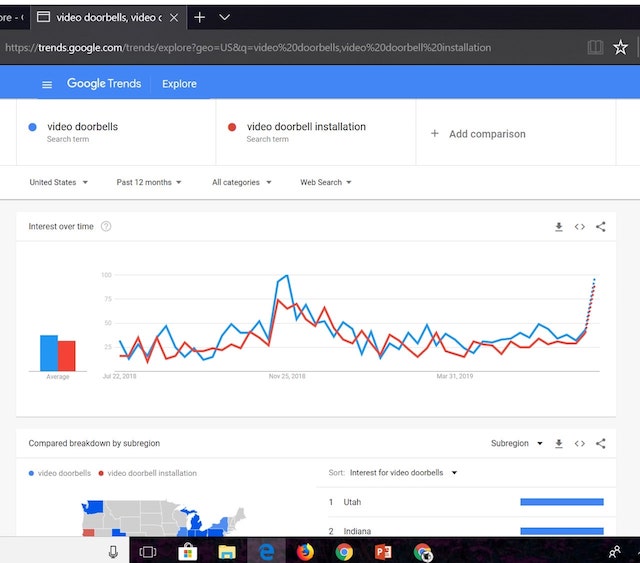Open Microsoft Store from taskbar
Image resolution: width=640 pixels, height=563 pixels.
click(188, 552)
